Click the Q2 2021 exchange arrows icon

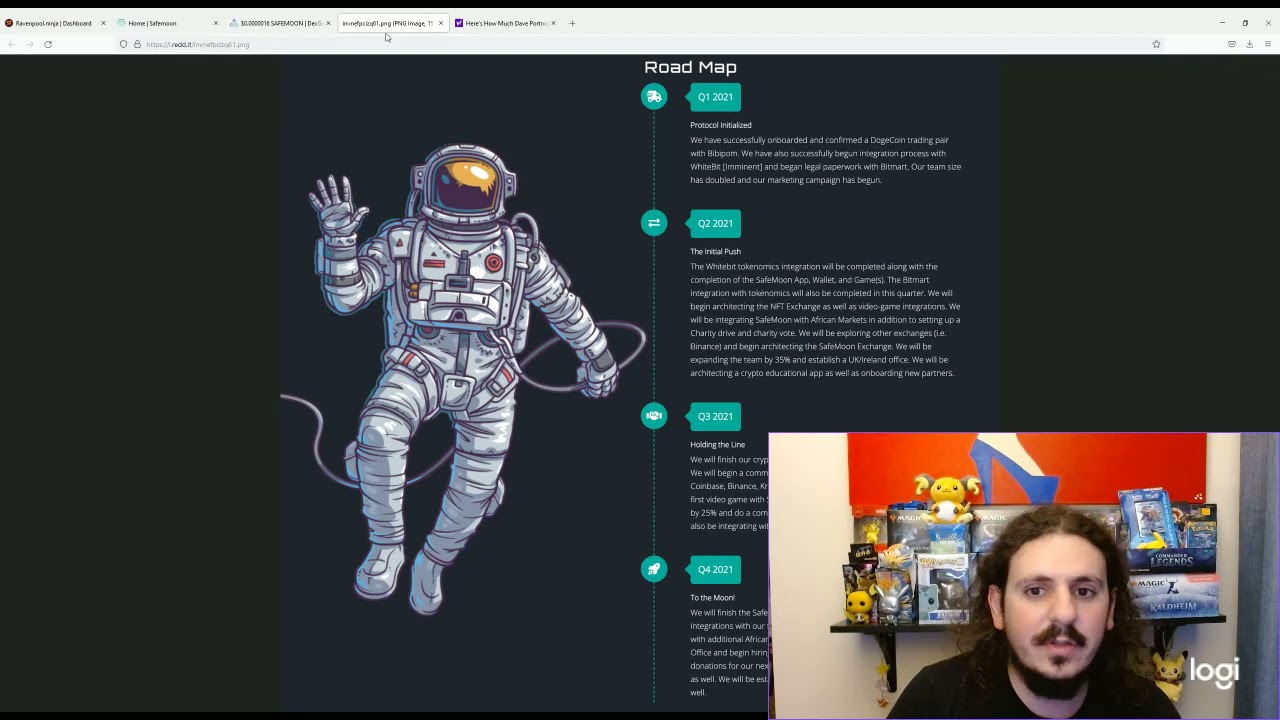654,223
